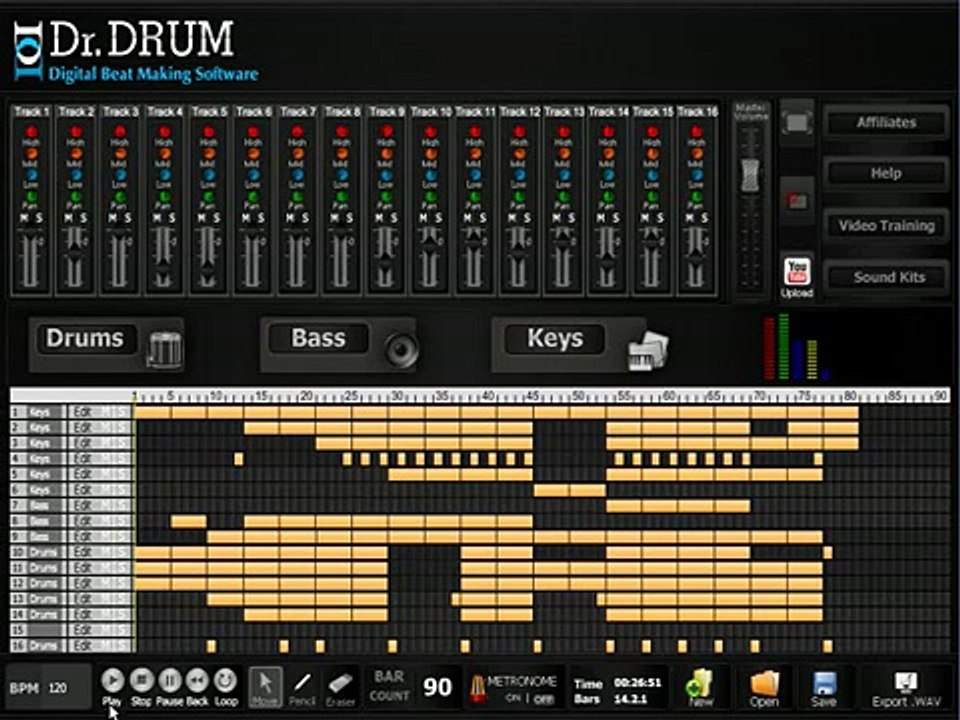Image resolution: width=960 pixels, height=720 pixels.
Task: Click bar 40 on the timeline ruler
Action: pyautogui.click(x=488, y=396)
